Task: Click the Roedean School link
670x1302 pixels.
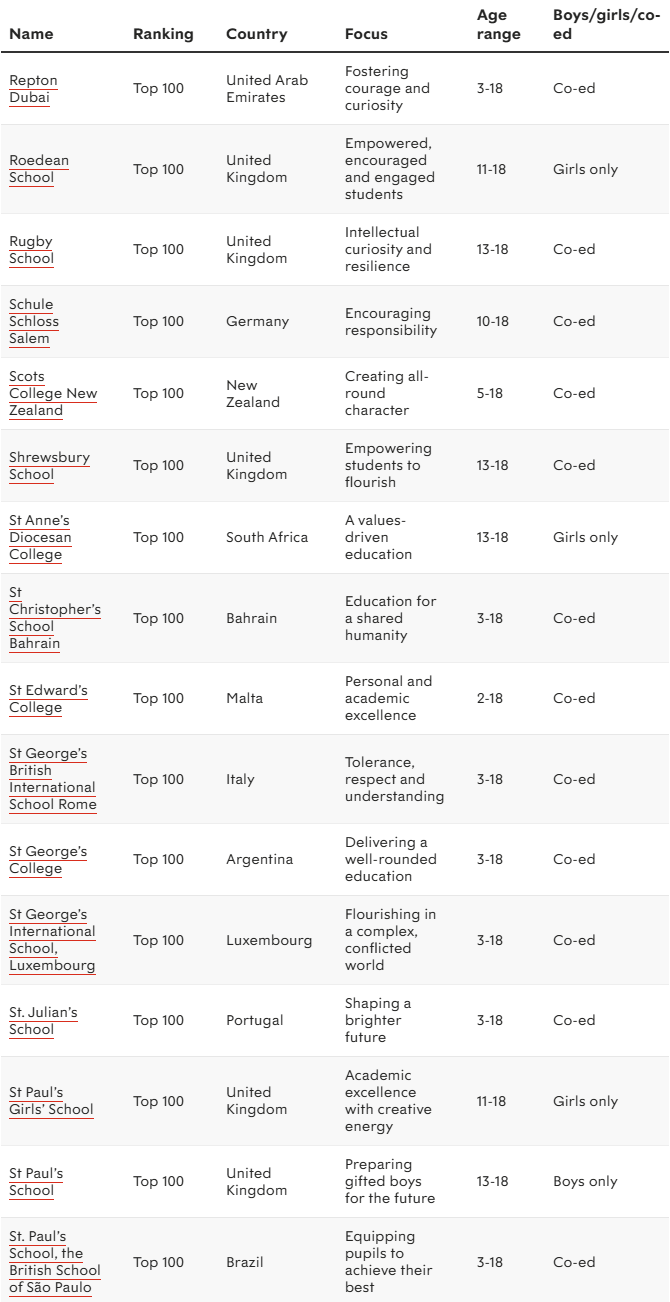Action: 39,169
